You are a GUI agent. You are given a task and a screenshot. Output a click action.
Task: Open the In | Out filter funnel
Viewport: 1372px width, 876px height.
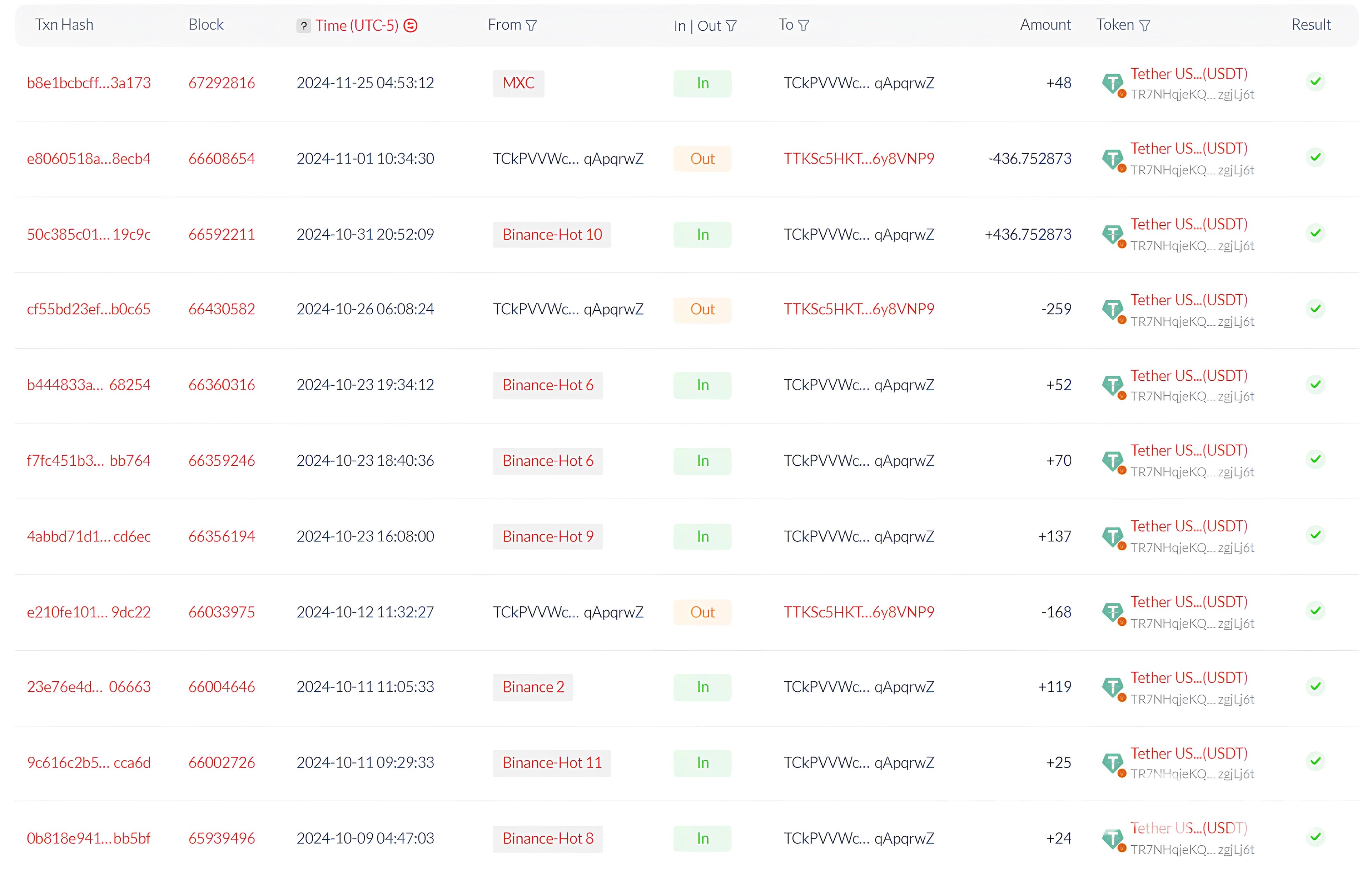(731, 26)
